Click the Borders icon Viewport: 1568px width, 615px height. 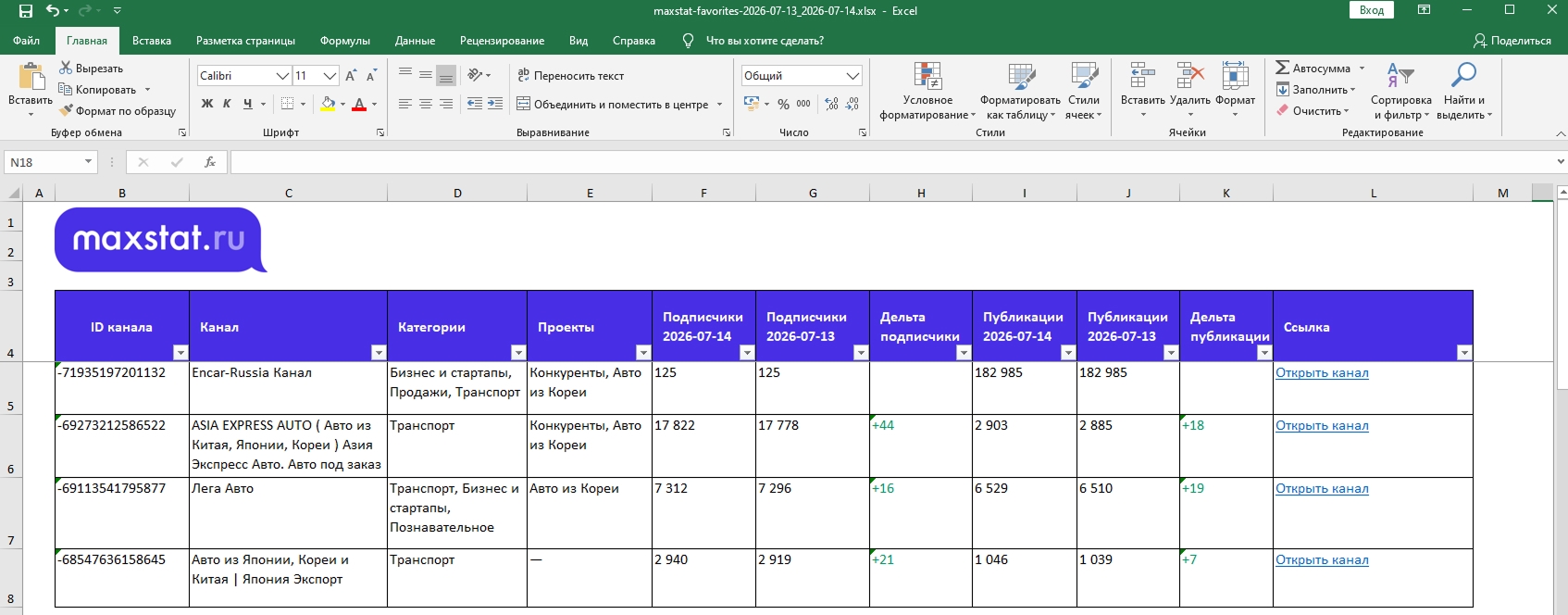click(x=288, y=104)
